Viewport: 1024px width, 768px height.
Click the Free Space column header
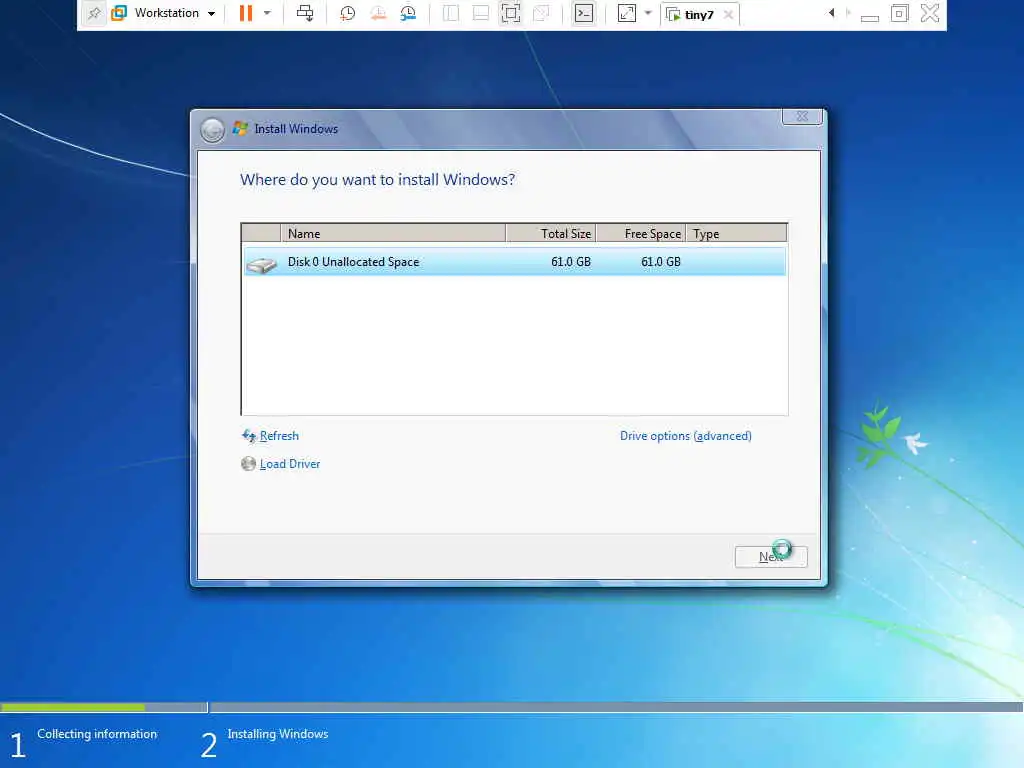(x=641, y=233)
